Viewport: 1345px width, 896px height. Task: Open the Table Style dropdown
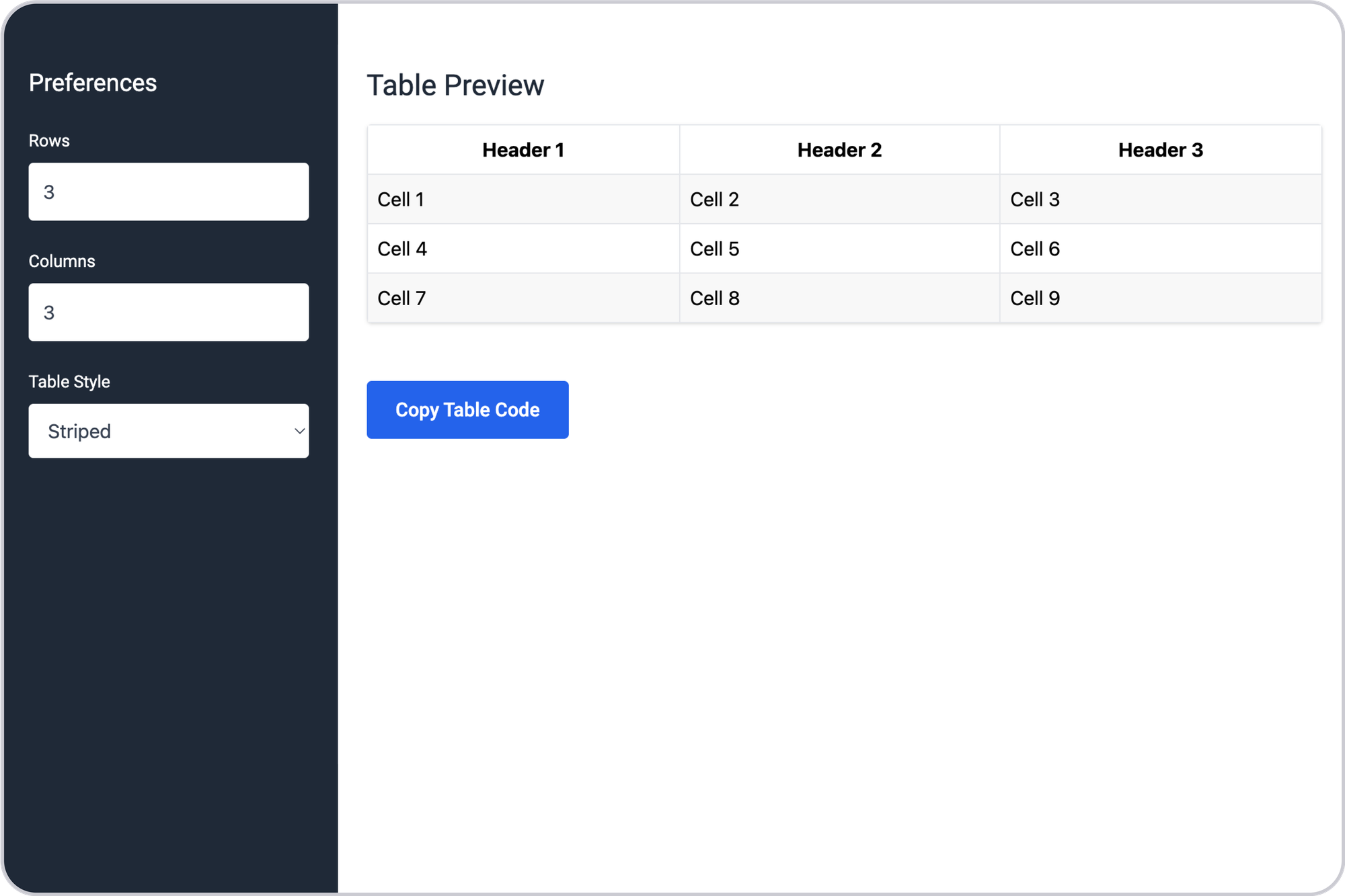pos(169,431)
